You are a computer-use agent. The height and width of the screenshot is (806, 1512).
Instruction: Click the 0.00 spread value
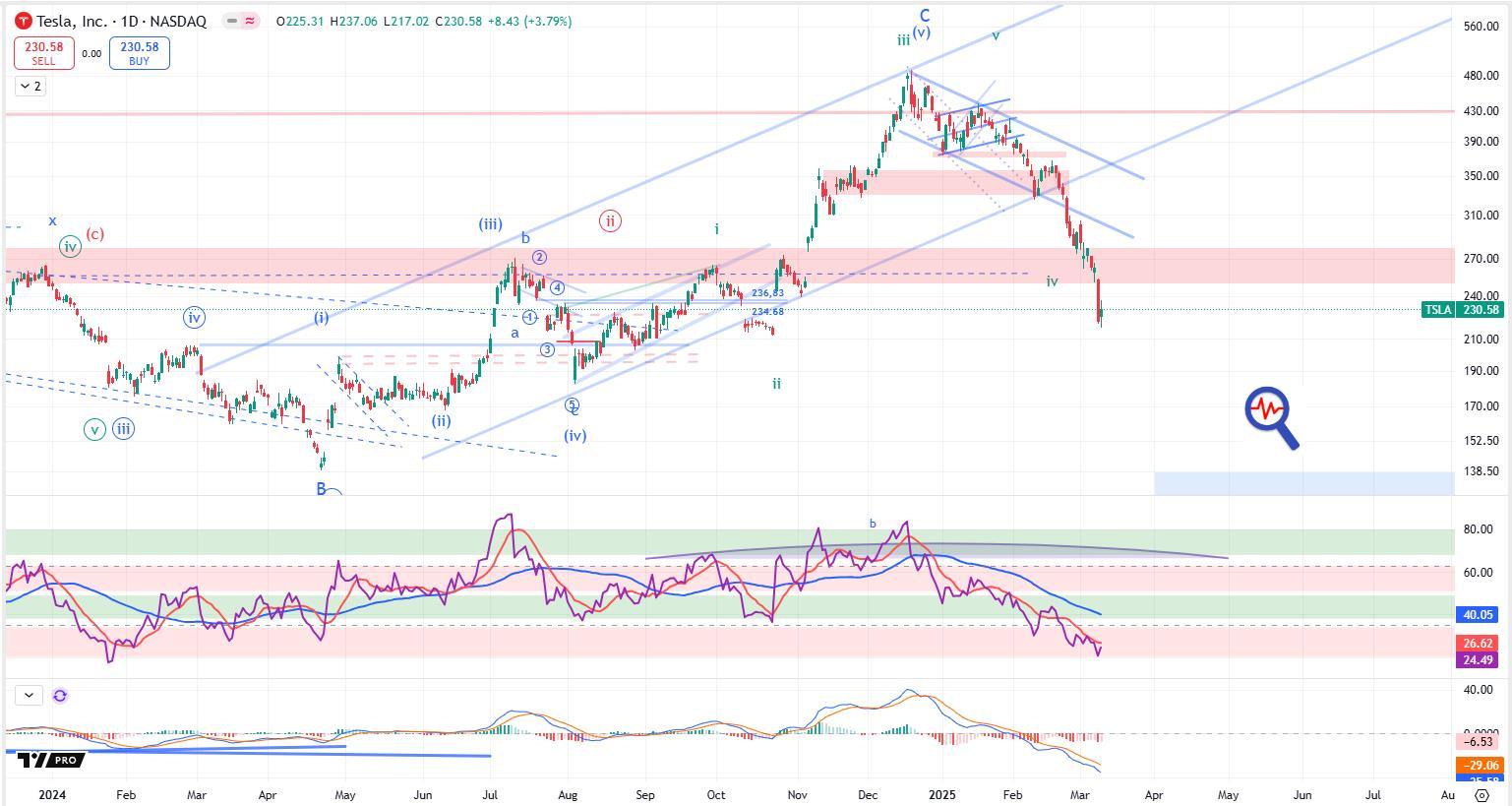coord(91,54)
